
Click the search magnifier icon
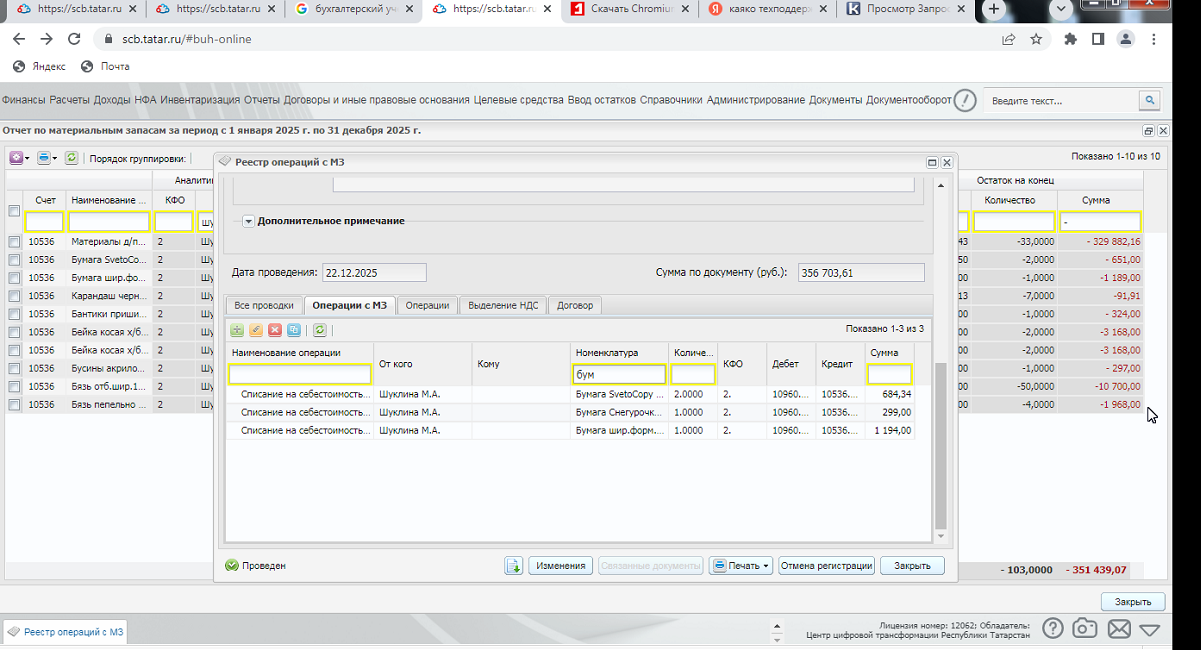(x=1151, y=100)
